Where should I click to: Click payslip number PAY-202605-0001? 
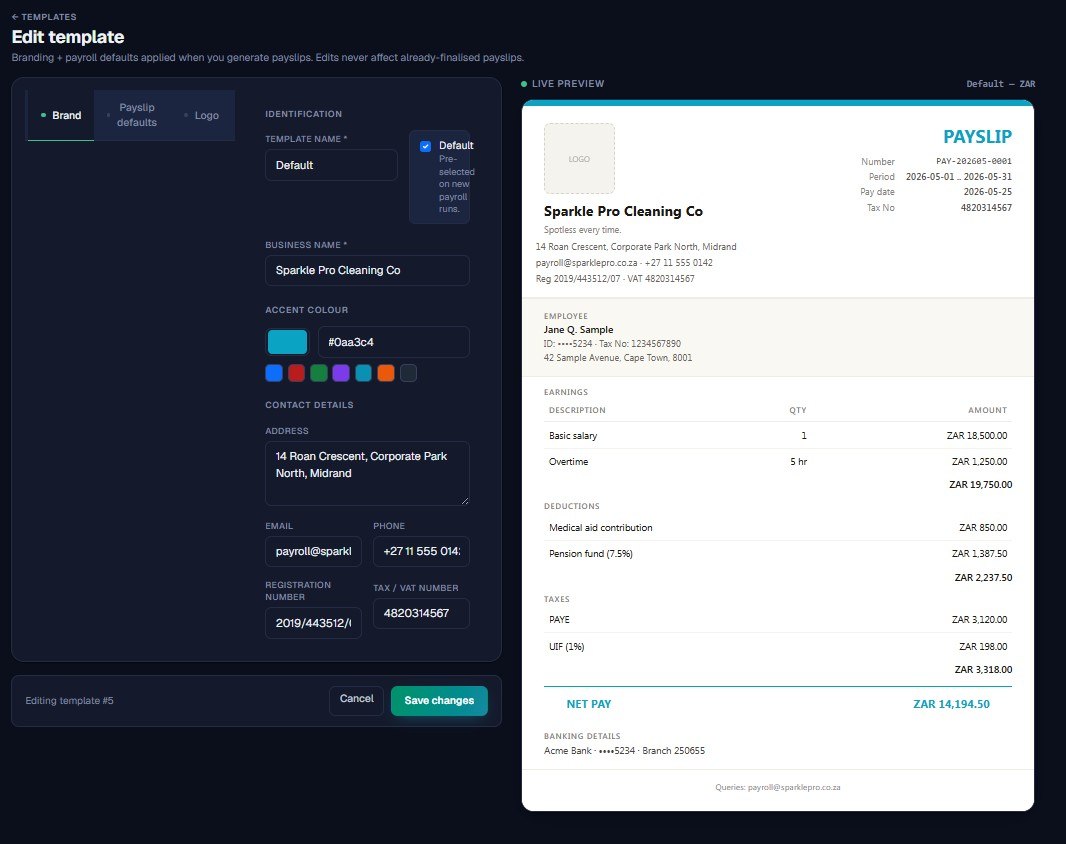(x=974, y=161)
